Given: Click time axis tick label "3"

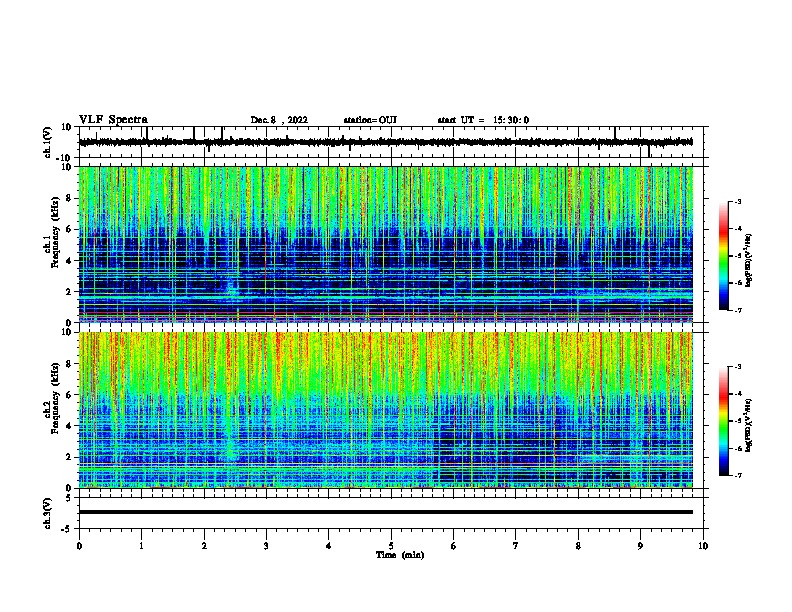Looking at the screenshot, I should tap(266, 546).
